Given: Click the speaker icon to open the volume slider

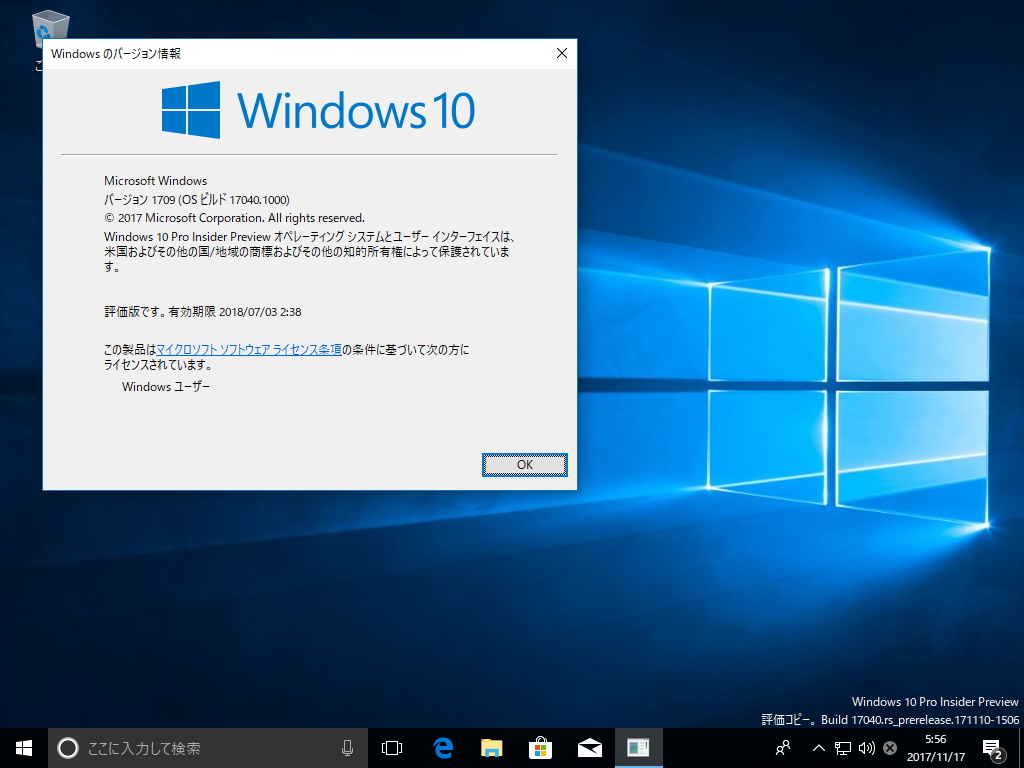Looking at the screenshot, I should point(866,747).
